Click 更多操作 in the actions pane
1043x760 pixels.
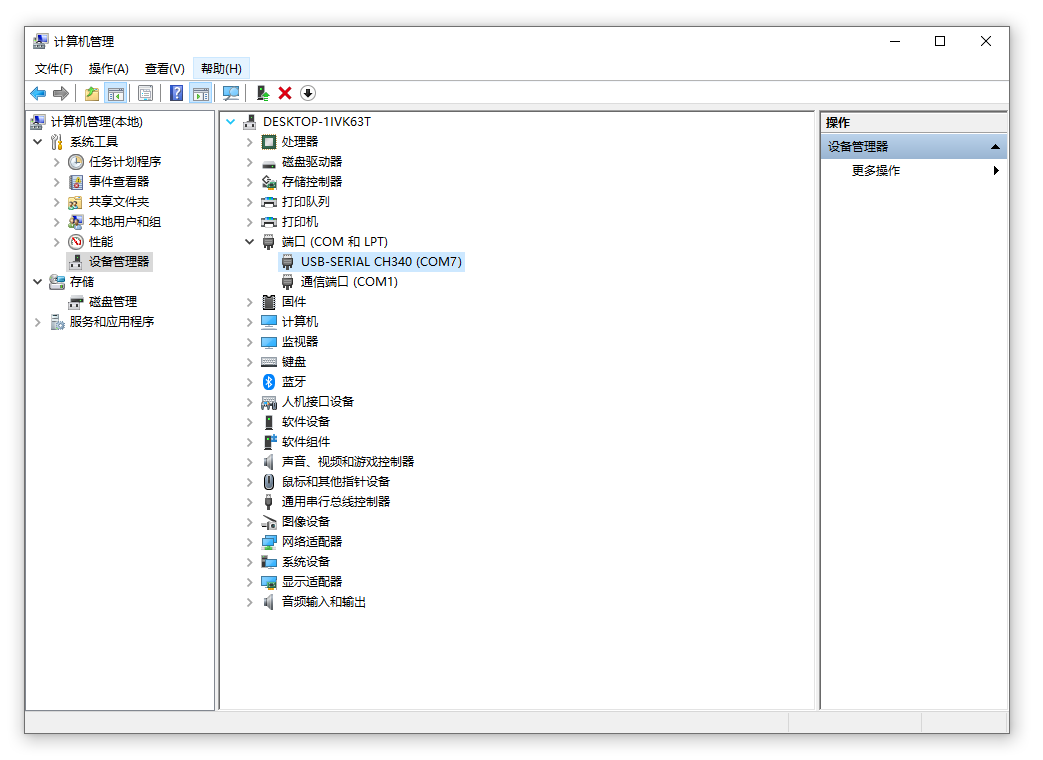point(876,171)
